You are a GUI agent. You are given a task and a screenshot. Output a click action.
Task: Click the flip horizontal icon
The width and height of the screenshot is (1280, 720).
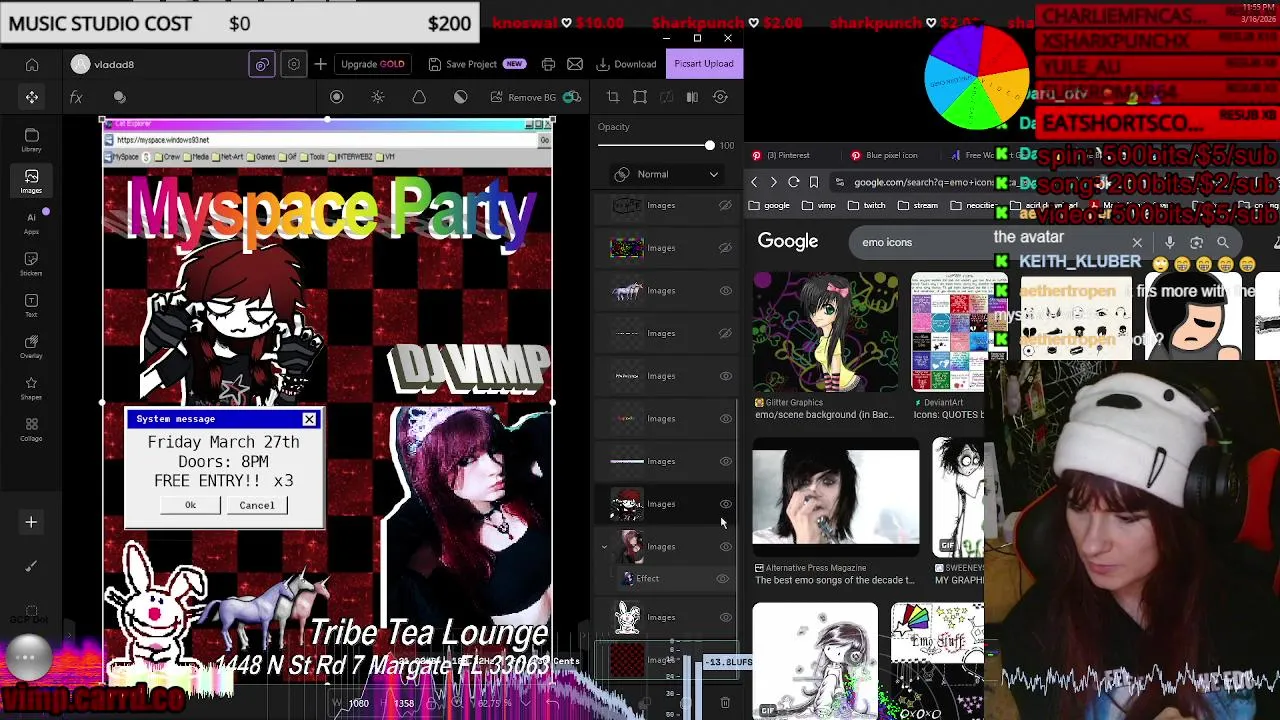tap(692, 97)
